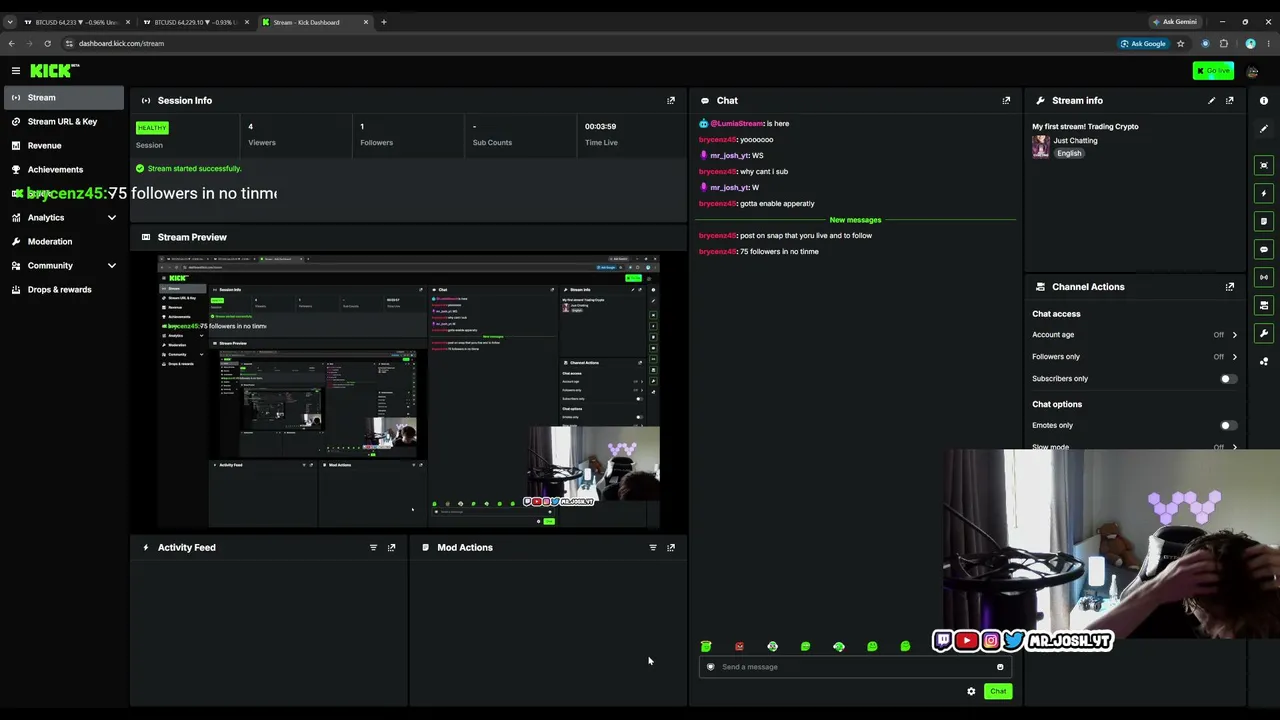The image size is (1280, 720).
Task: Click Ask Google button in address bar
Action: (x=1143, y=43)
